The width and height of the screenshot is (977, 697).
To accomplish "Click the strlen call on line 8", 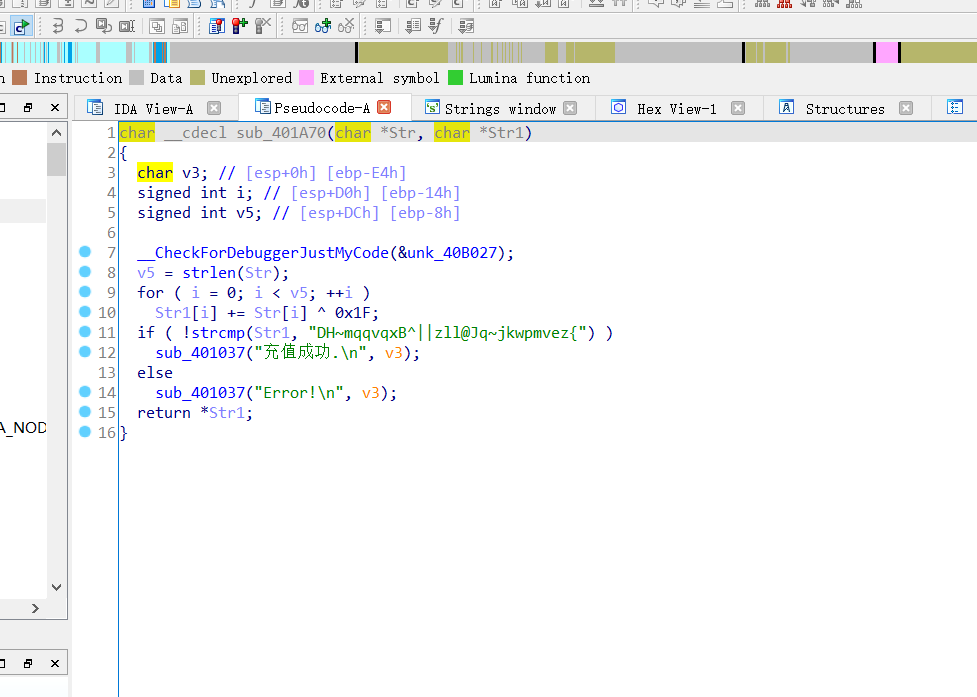I will (209, 272).
